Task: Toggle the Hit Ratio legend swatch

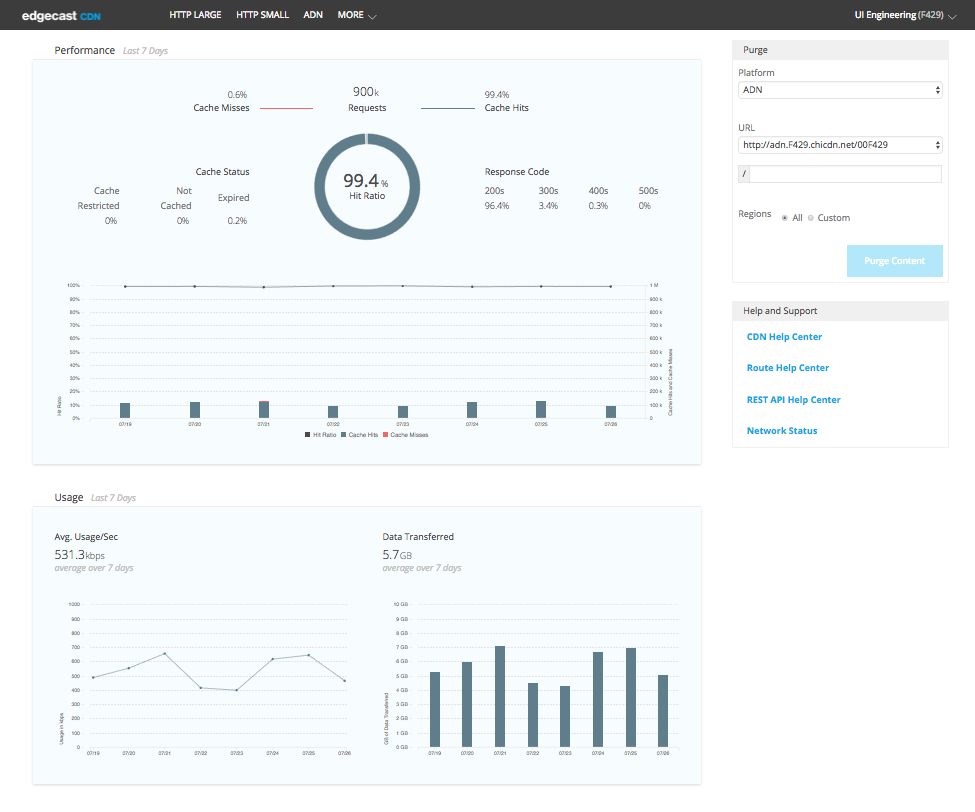Action: [x=307, y=435]
